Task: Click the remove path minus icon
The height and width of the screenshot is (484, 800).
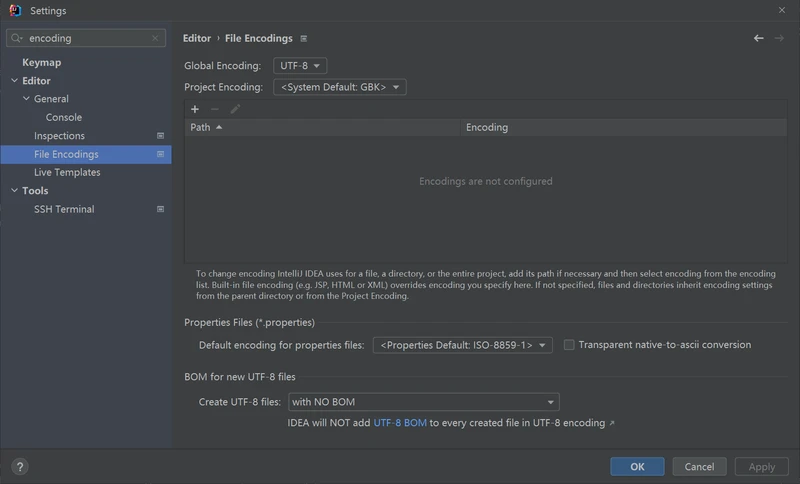Action: pyautogui.click(x=215, y=109)
